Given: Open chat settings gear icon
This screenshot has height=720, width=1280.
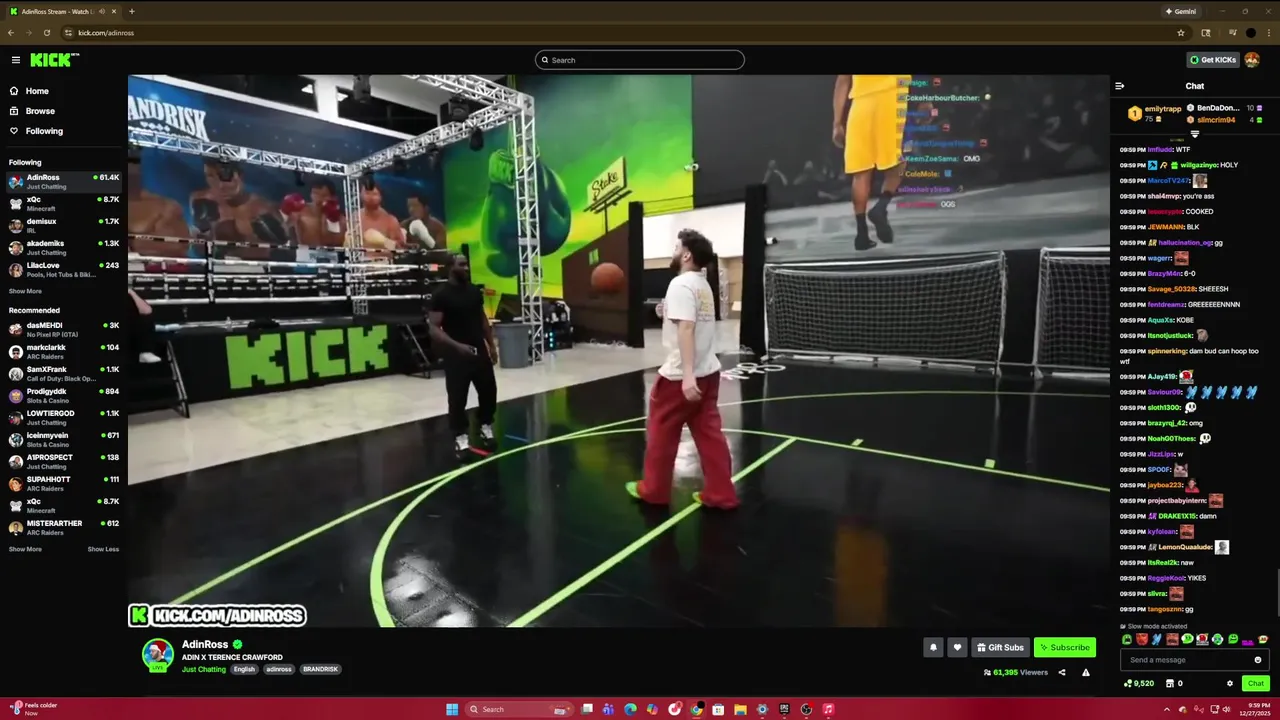Looking at the screenshot, I should click(1230, 684).
